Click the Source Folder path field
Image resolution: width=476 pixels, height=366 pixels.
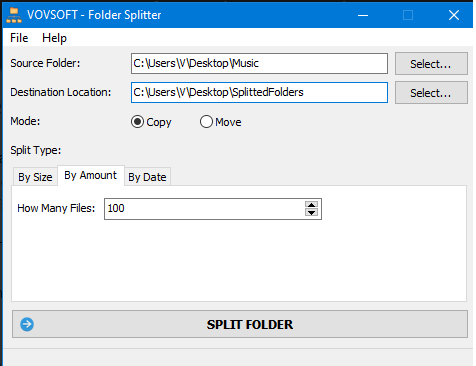click(259, 63)
